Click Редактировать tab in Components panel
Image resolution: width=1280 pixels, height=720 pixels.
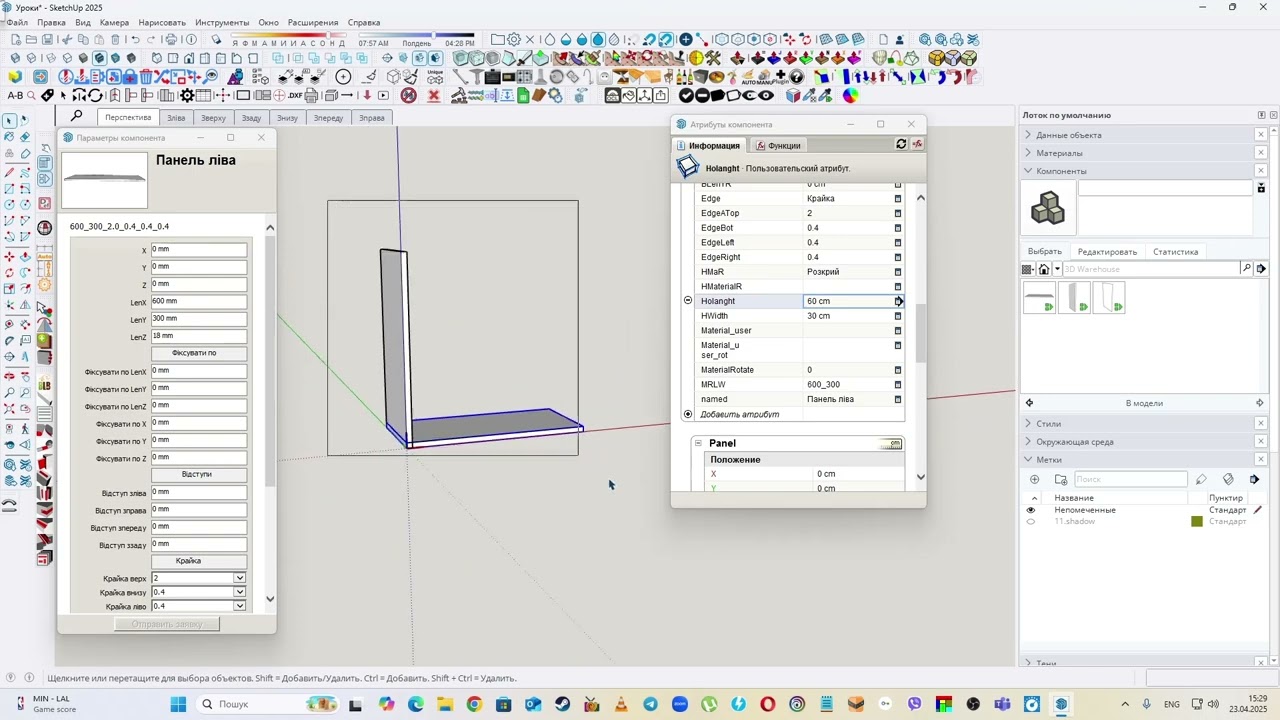click(1107, 252)
